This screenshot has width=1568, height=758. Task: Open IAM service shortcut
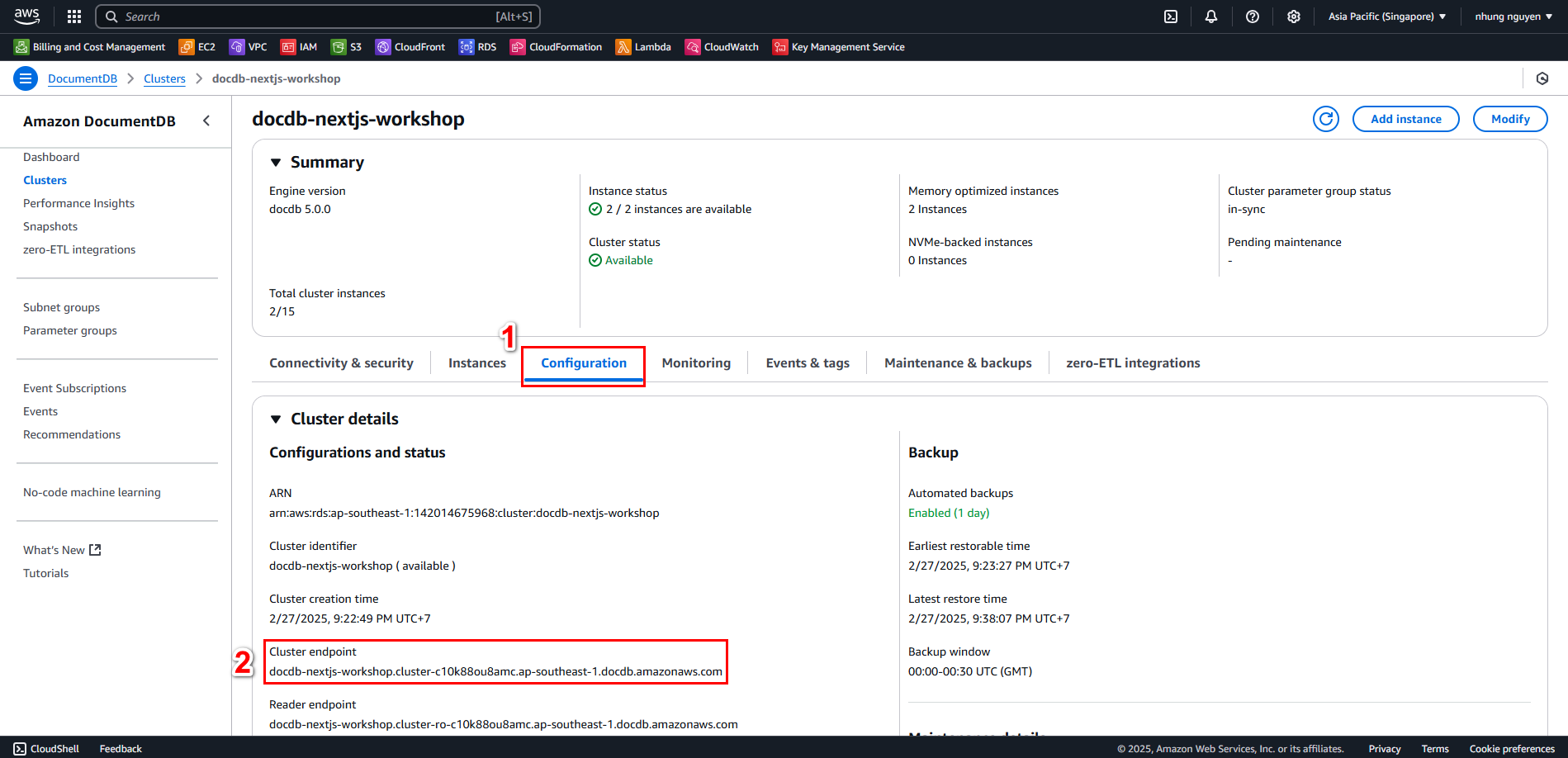[x=299, y=47]
